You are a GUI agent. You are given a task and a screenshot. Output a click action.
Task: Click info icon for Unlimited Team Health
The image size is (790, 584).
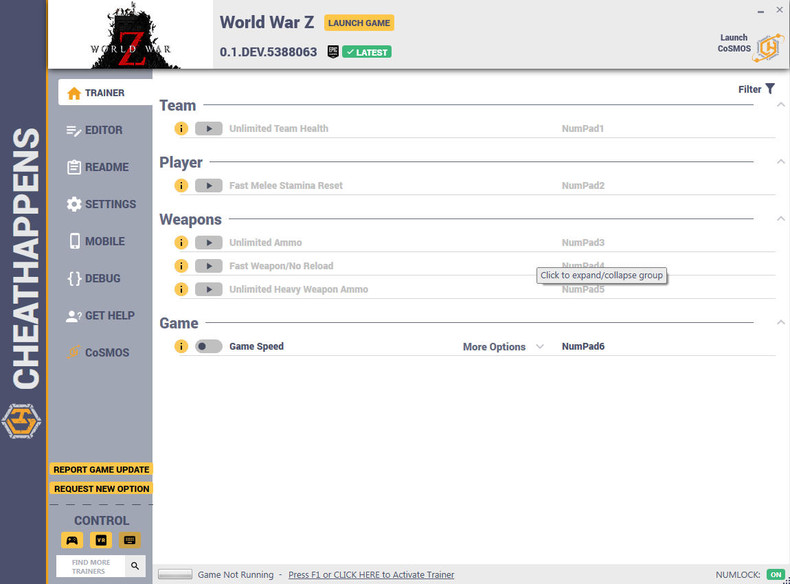tap(181, 128)
